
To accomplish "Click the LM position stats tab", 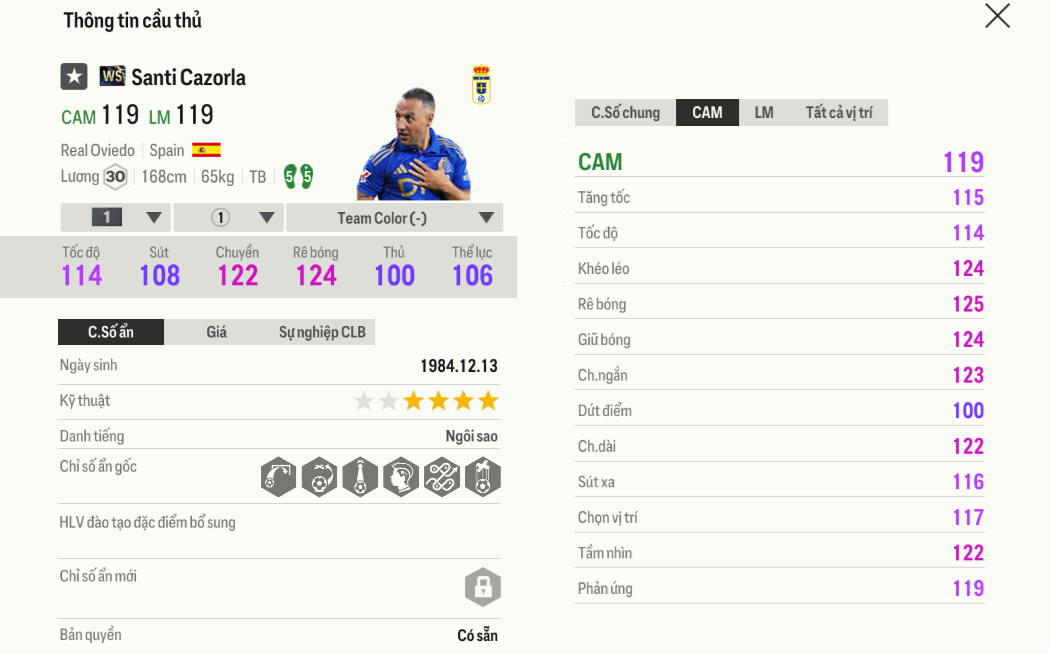I will [763, 112].
